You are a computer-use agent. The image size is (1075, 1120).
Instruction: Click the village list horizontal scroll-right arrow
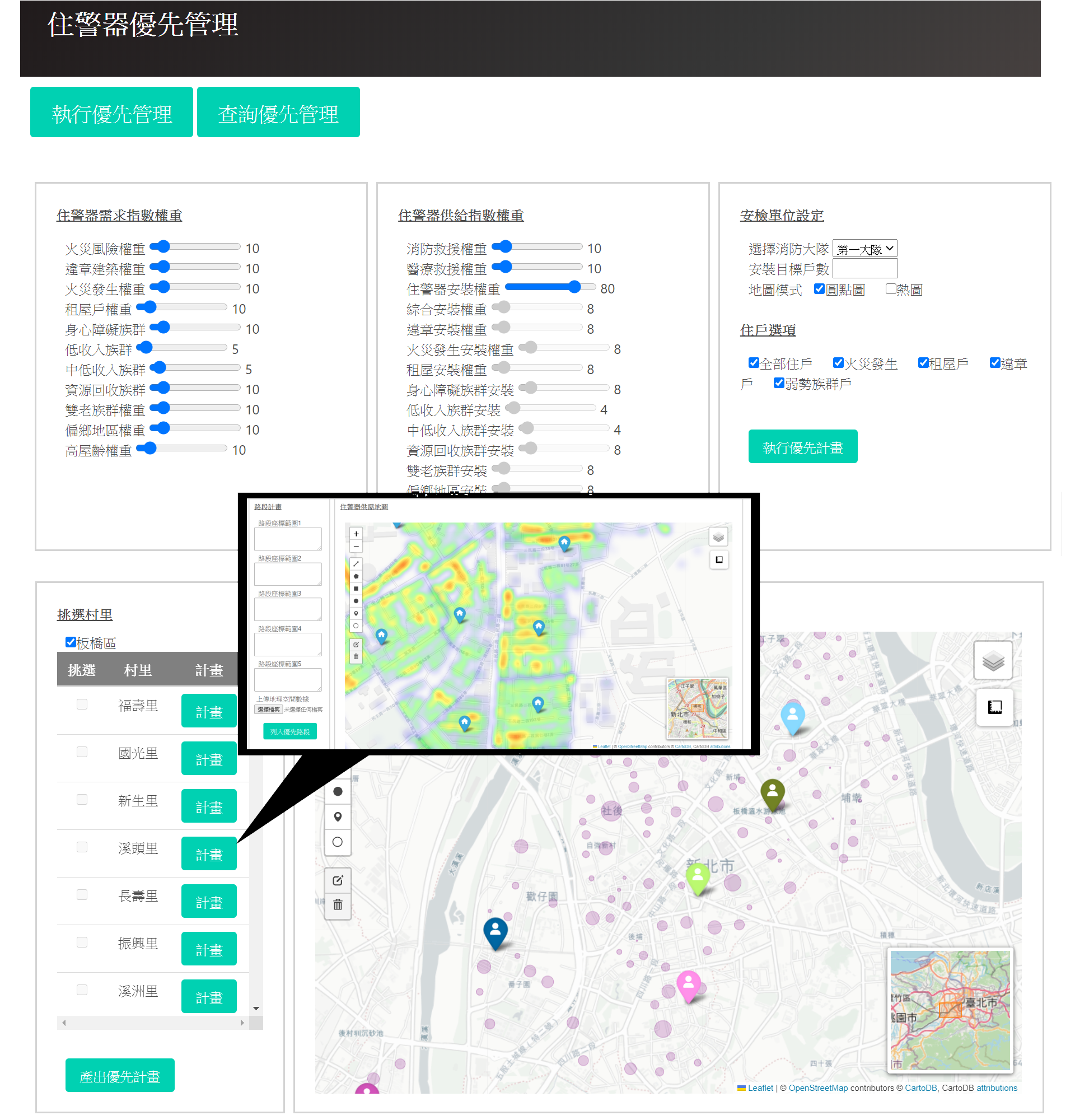tap(242, 1023)
